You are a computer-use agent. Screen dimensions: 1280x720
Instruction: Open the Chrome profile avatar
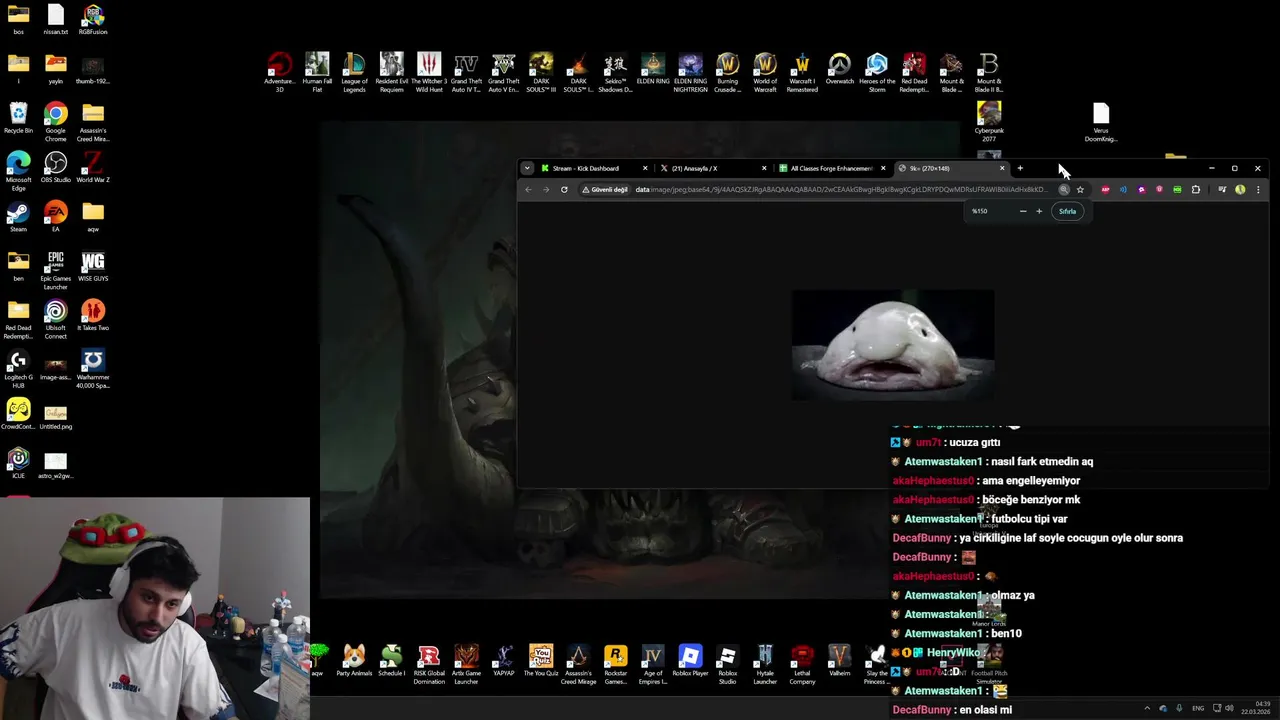[x=1240, y=189]
